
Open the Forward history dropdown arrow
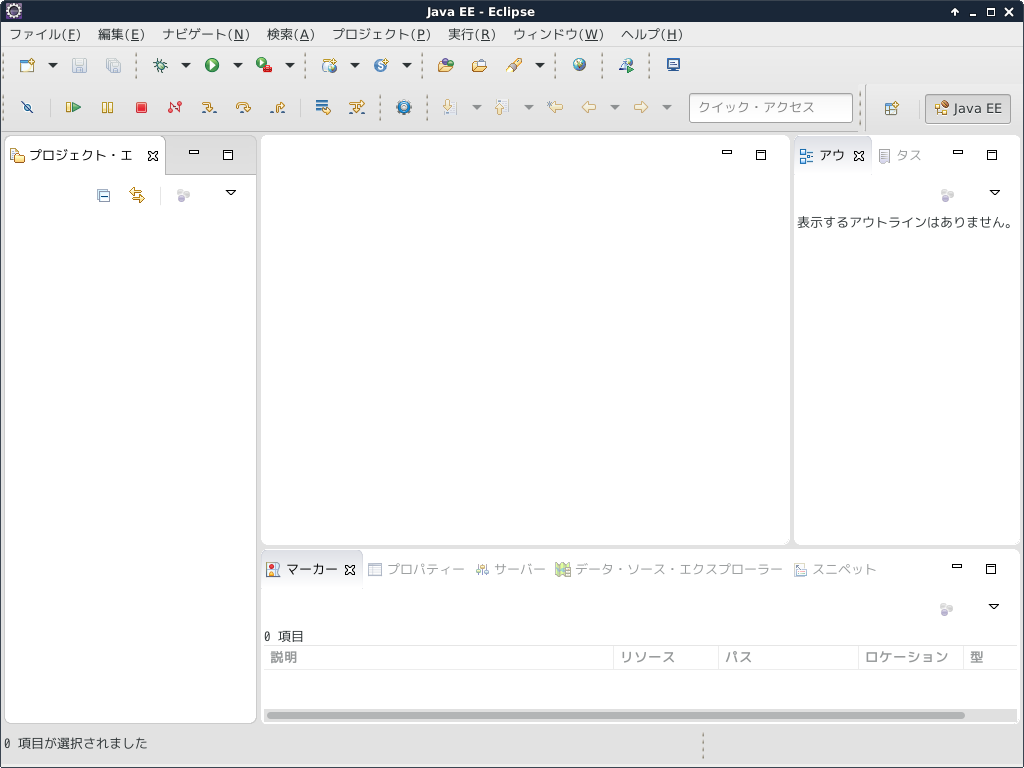pos(667,107)
